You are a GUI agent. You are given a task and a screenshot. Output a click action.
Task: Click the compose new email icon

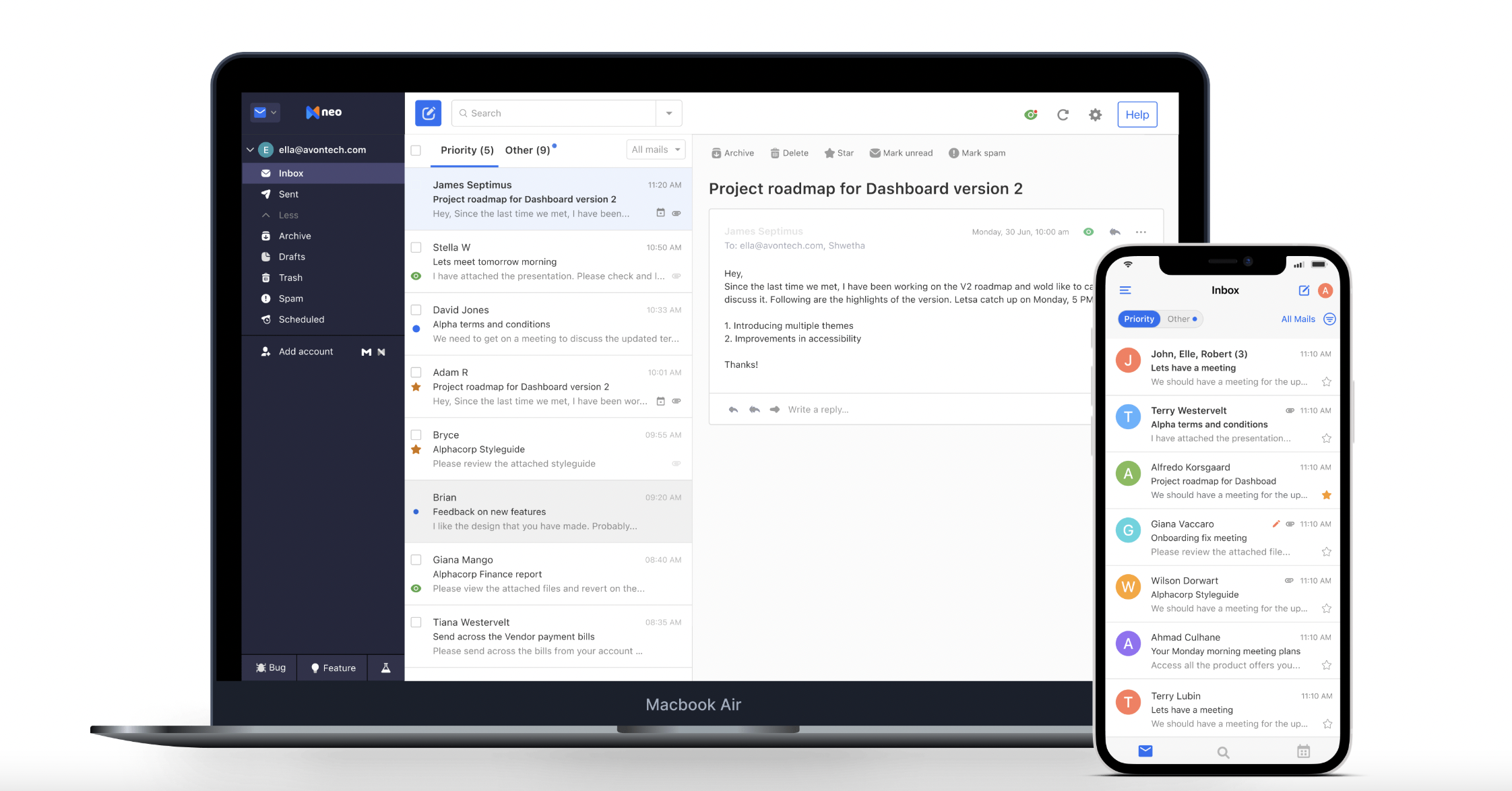pos(428,113)
